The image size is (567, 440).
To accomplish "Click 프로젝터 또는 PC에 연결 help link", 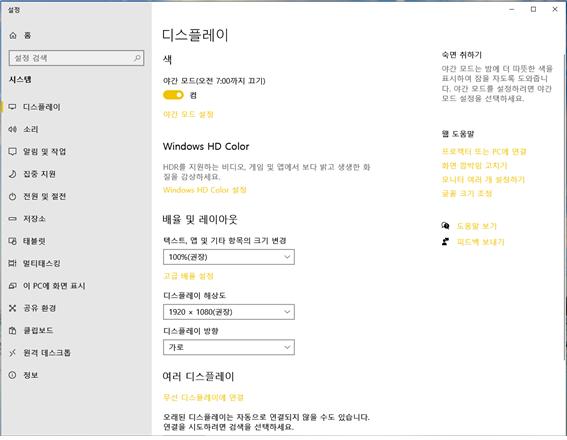I will pos(484,151).
